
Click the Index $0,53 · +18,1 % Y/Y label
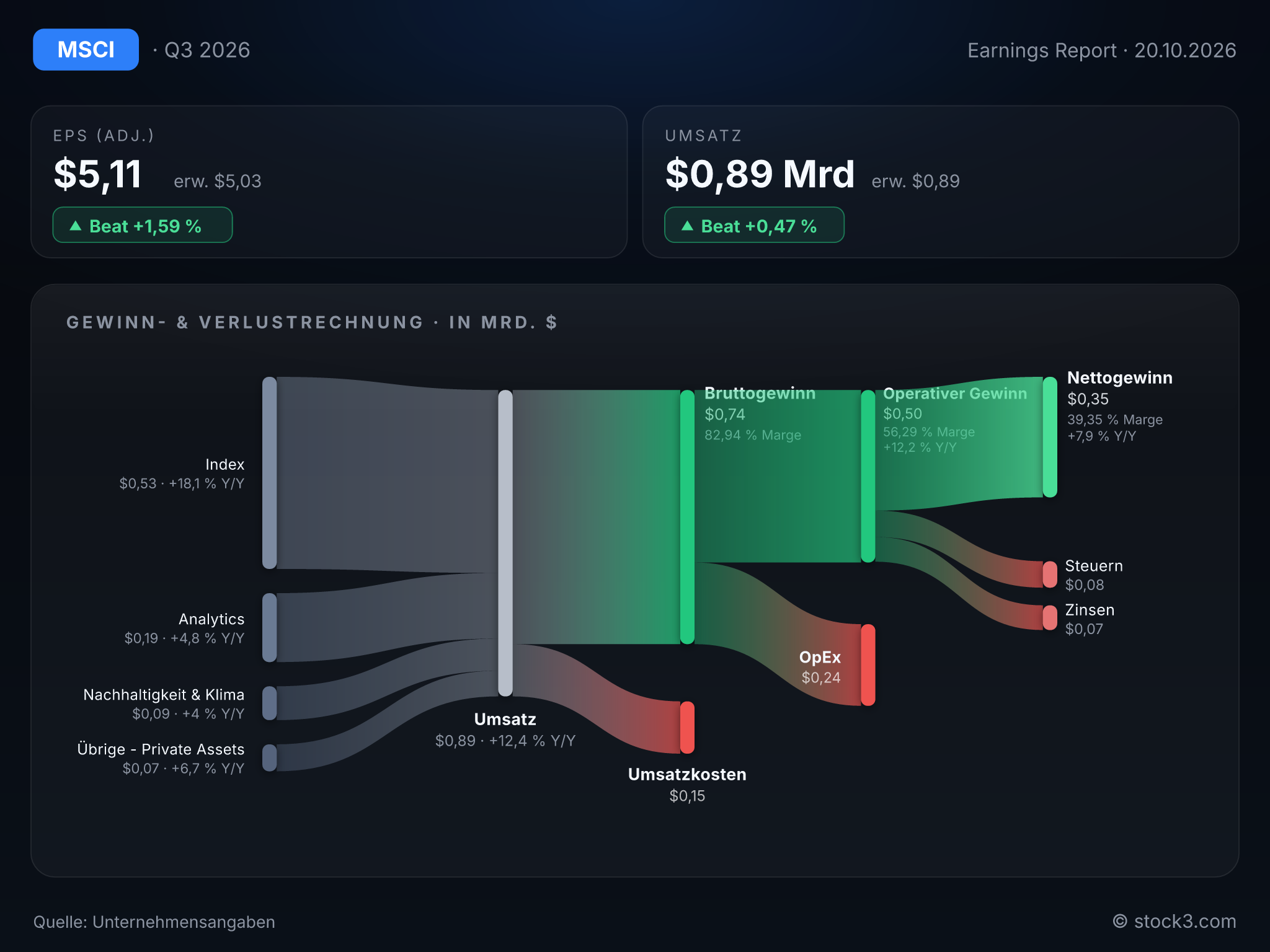(x=182, y=474)
